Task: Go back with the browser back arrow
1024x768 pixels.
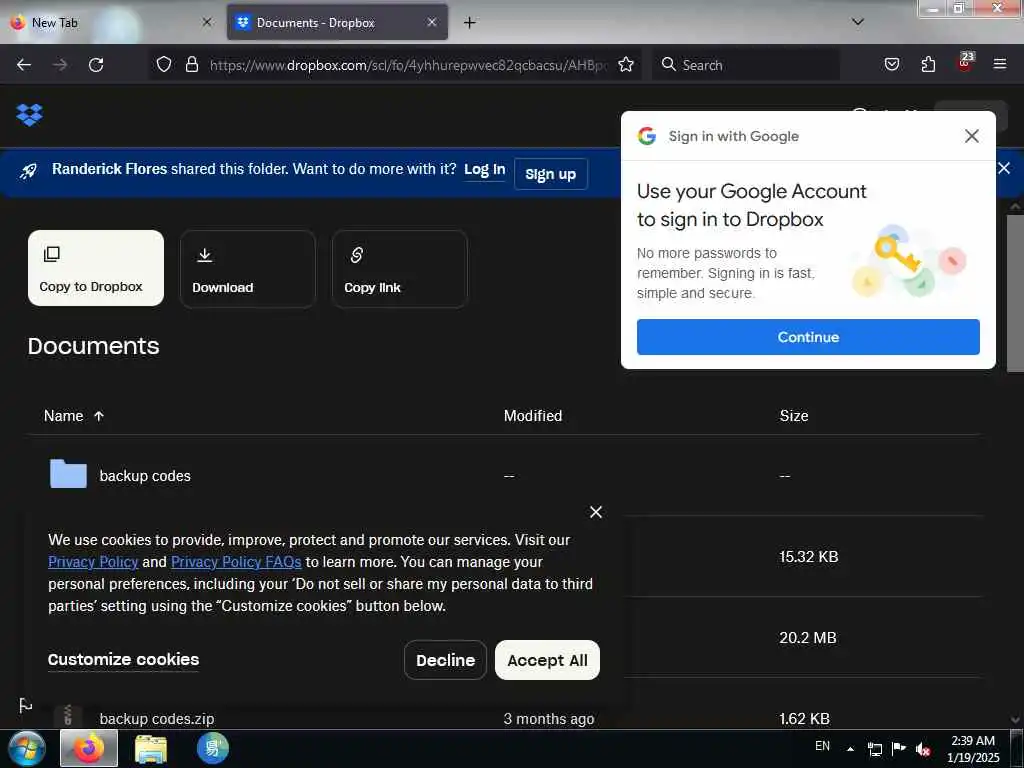Action: point(24,65)
